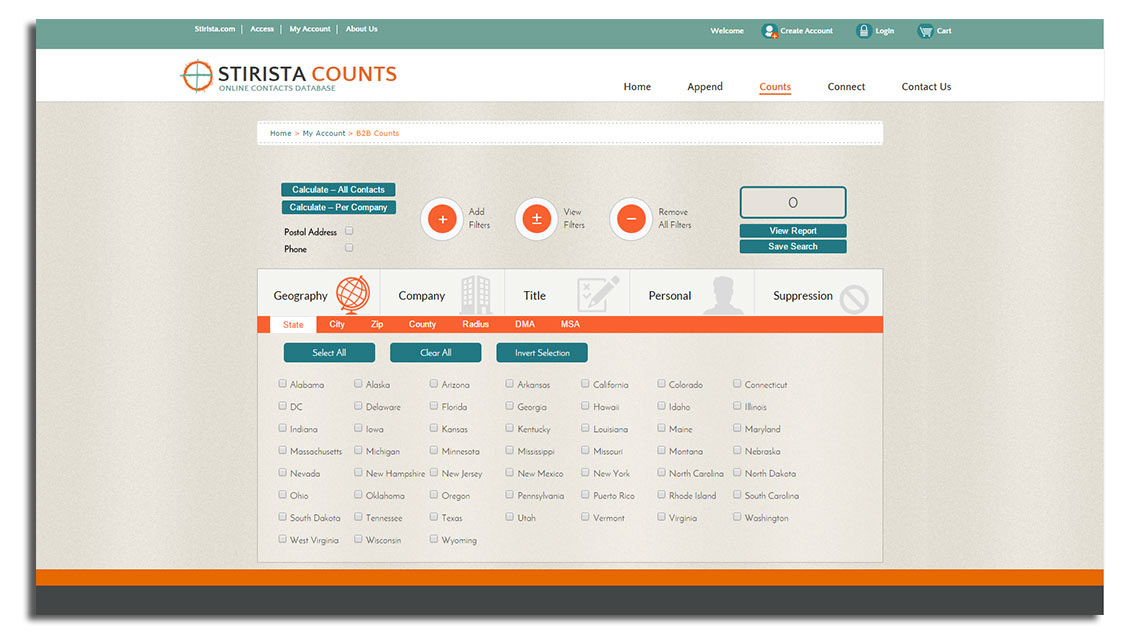
Task: Click the My Account breadcrumb link
Action: 324,133
